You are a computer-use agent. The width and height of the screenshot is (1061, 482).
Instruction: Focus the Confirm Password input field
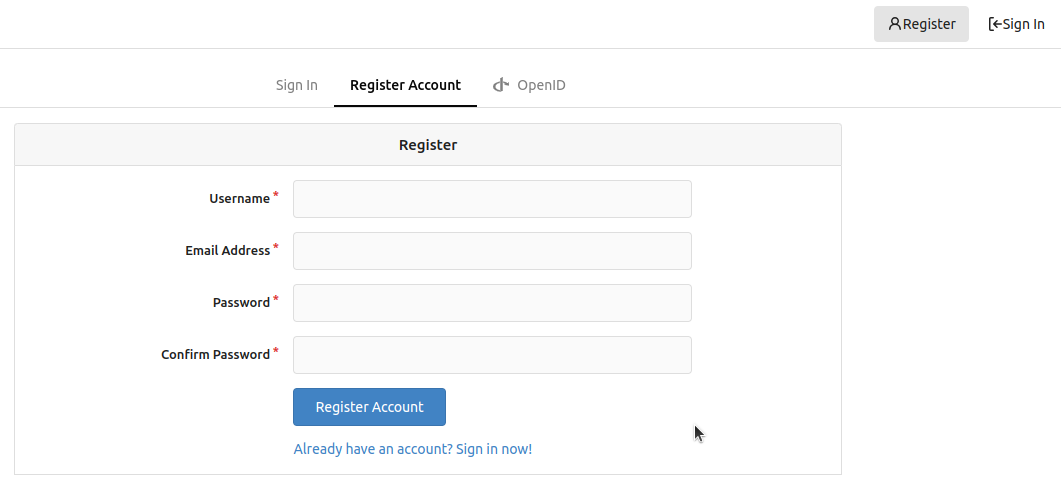[492, 355]
